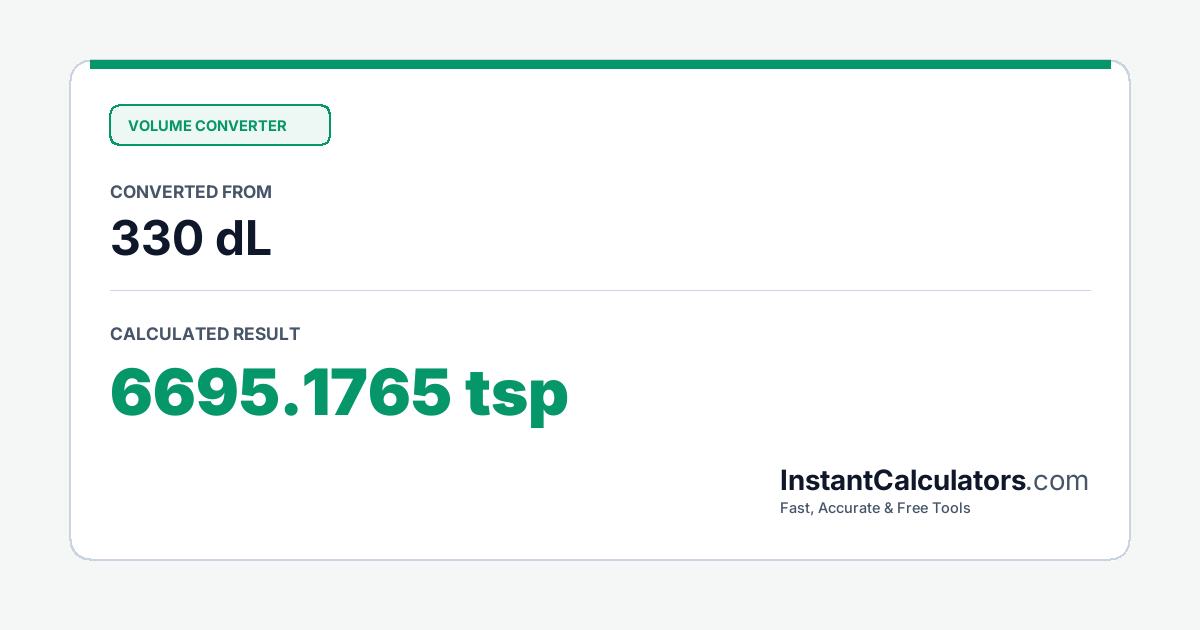Click the horizontal divider line
Screen dimensions: 1200x630
pyautogui.click(x=600, y=291)
